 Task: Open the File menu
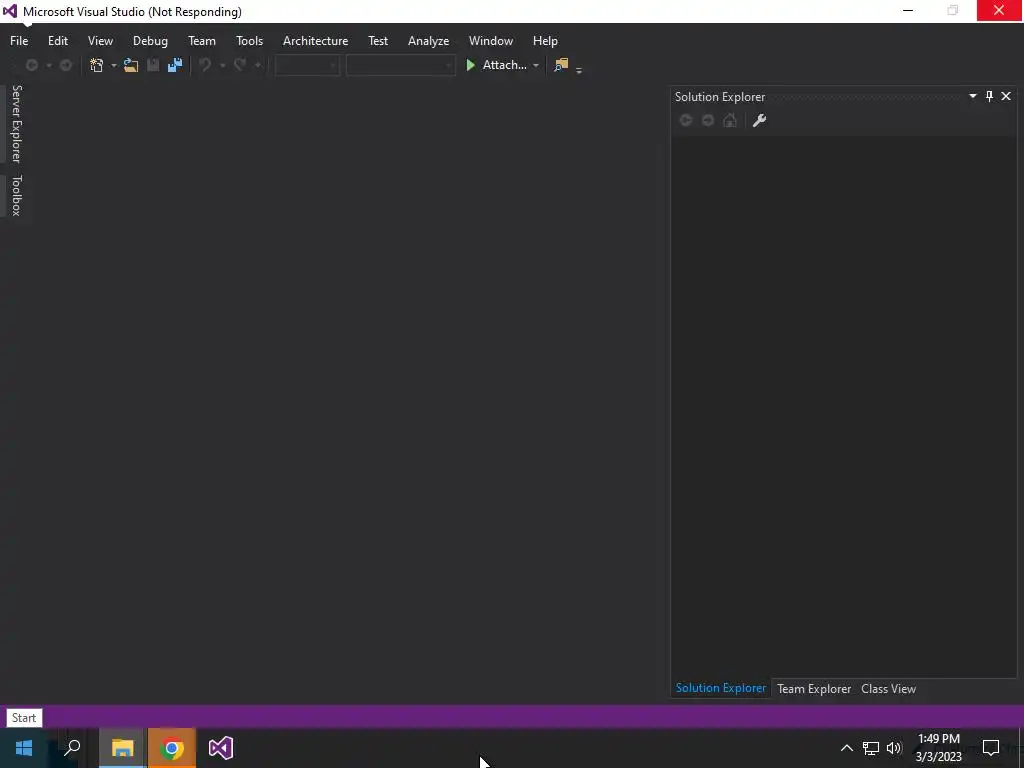coord(19,40)
